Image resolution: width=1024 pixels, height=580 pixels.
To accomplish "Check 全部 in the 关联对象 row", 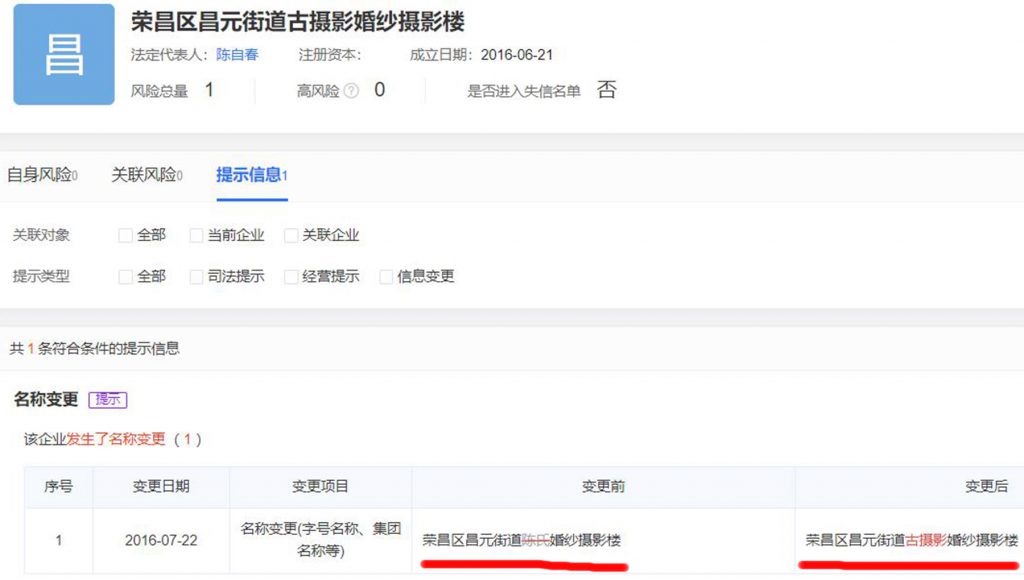I will coord(126,236).
